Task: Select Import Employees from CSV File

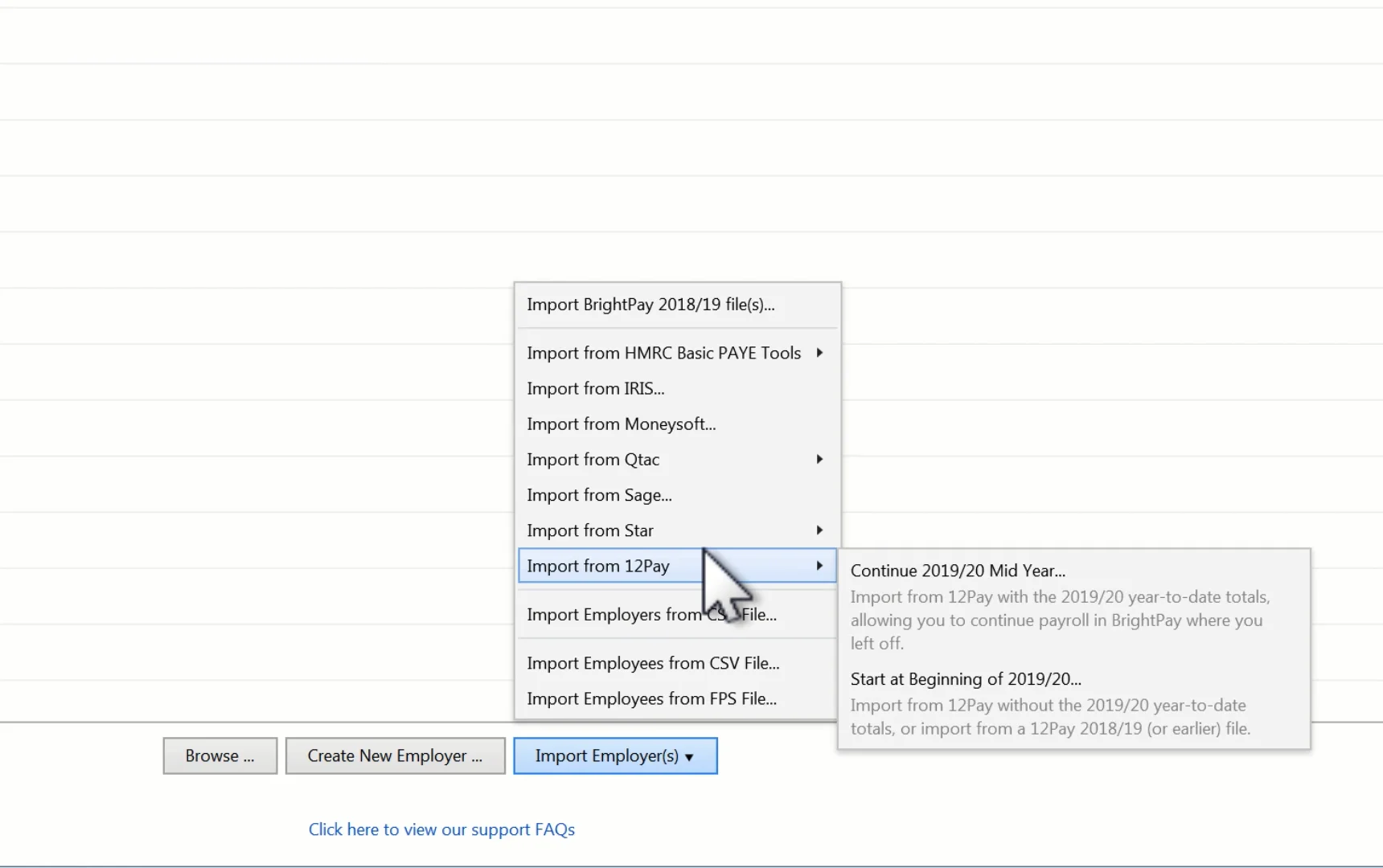Action: [677, 663]
